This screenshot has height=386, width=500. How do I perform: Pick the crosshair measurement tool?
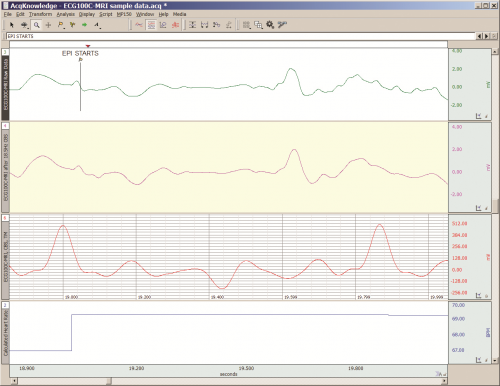[x=48, y=25]
